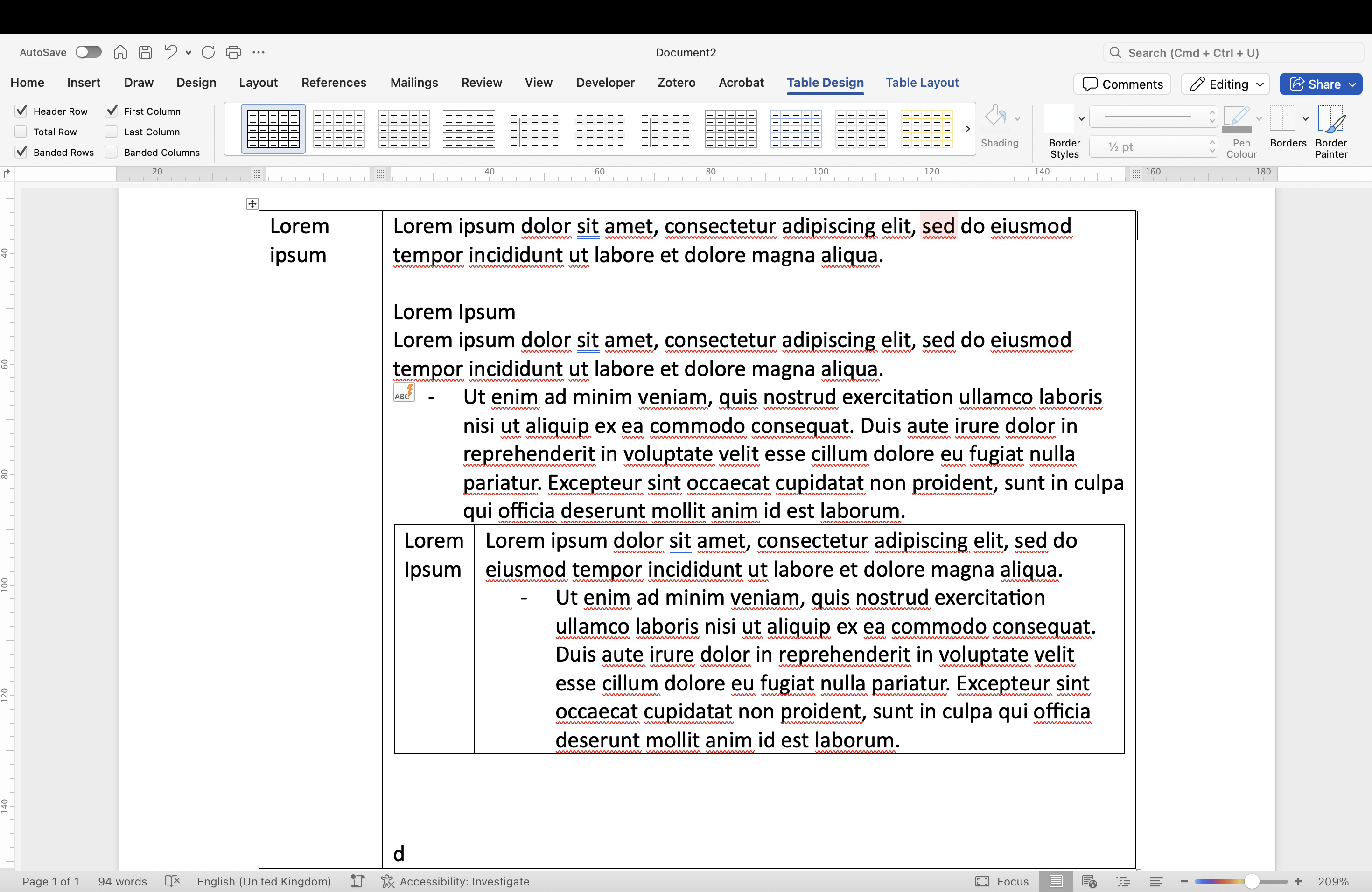The image size is (1372, 892).
Task: Open the Home tab
Action: 27,83
